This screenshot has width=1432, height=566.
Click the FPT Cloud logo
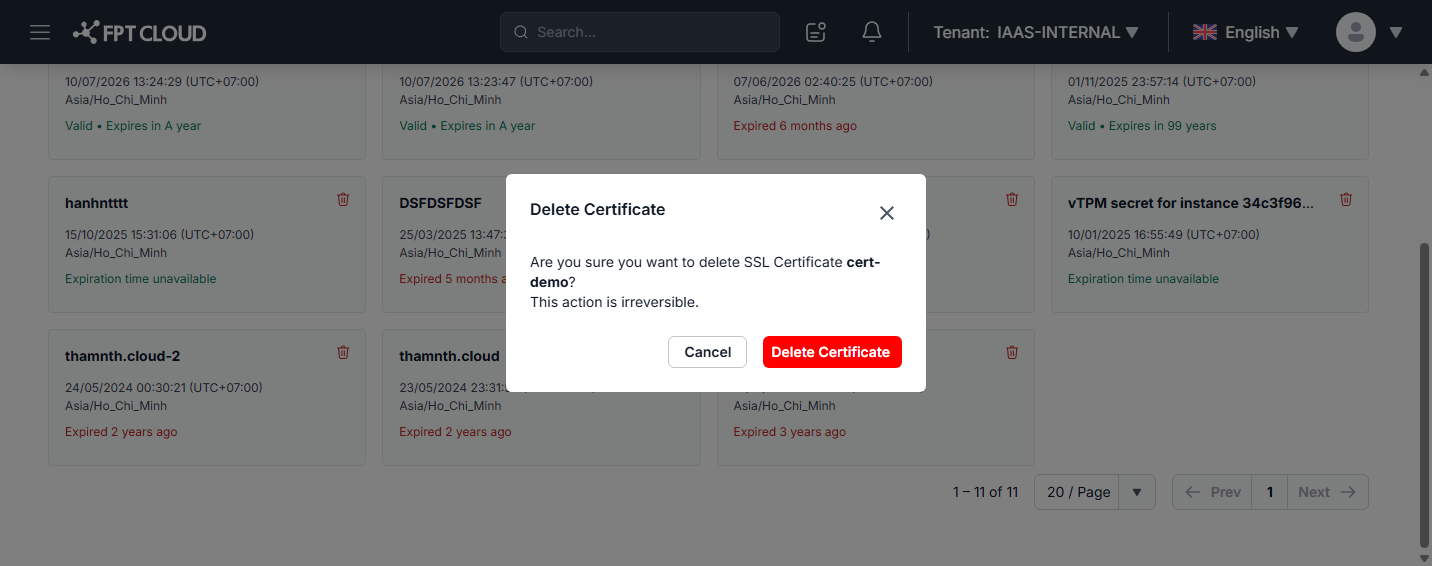pos(139,32)
